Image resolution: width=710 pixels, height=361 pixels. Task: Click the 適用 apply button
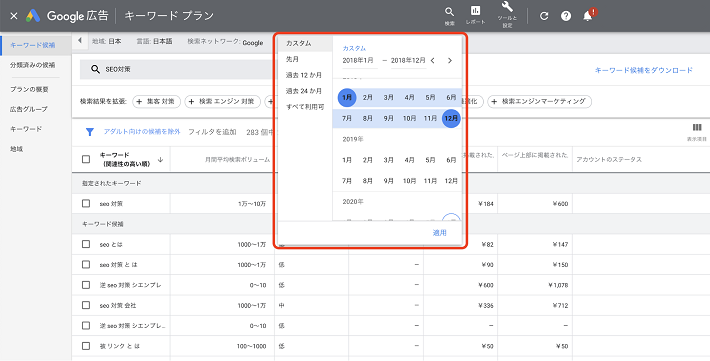coord(439,233)
